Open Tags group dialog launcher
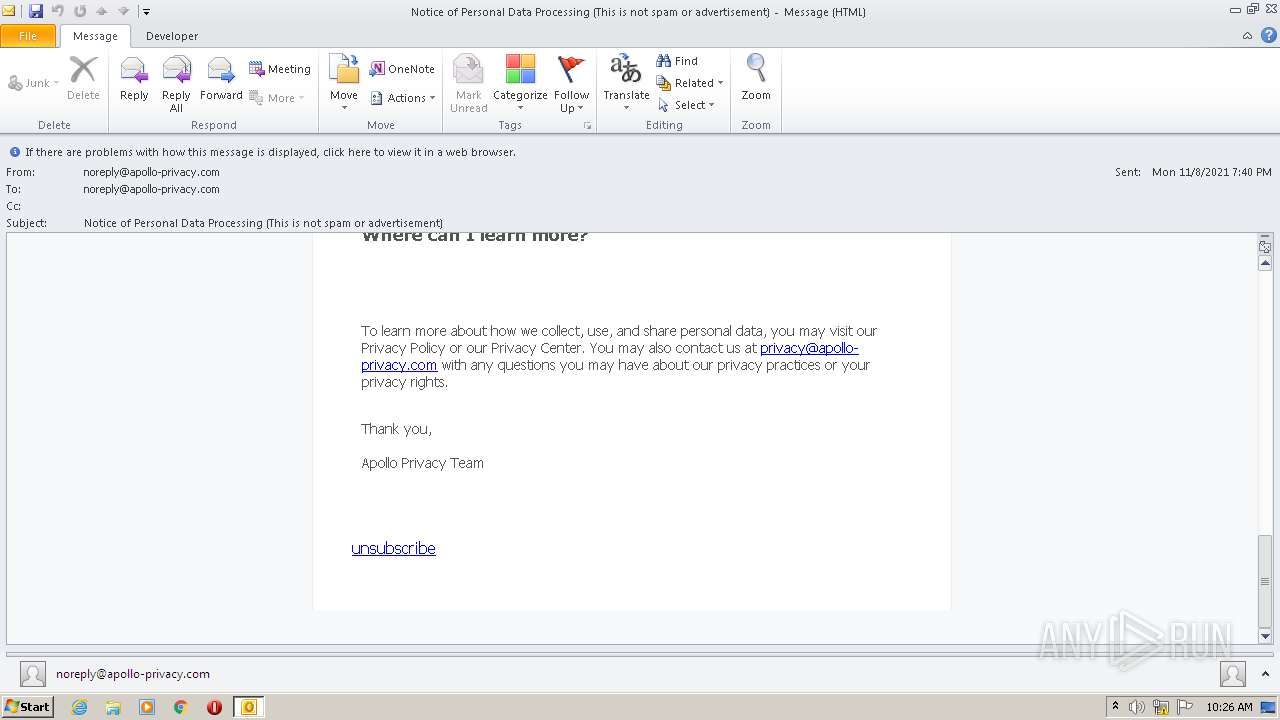Screen dimensions: 1280x720 pos(587,126)
